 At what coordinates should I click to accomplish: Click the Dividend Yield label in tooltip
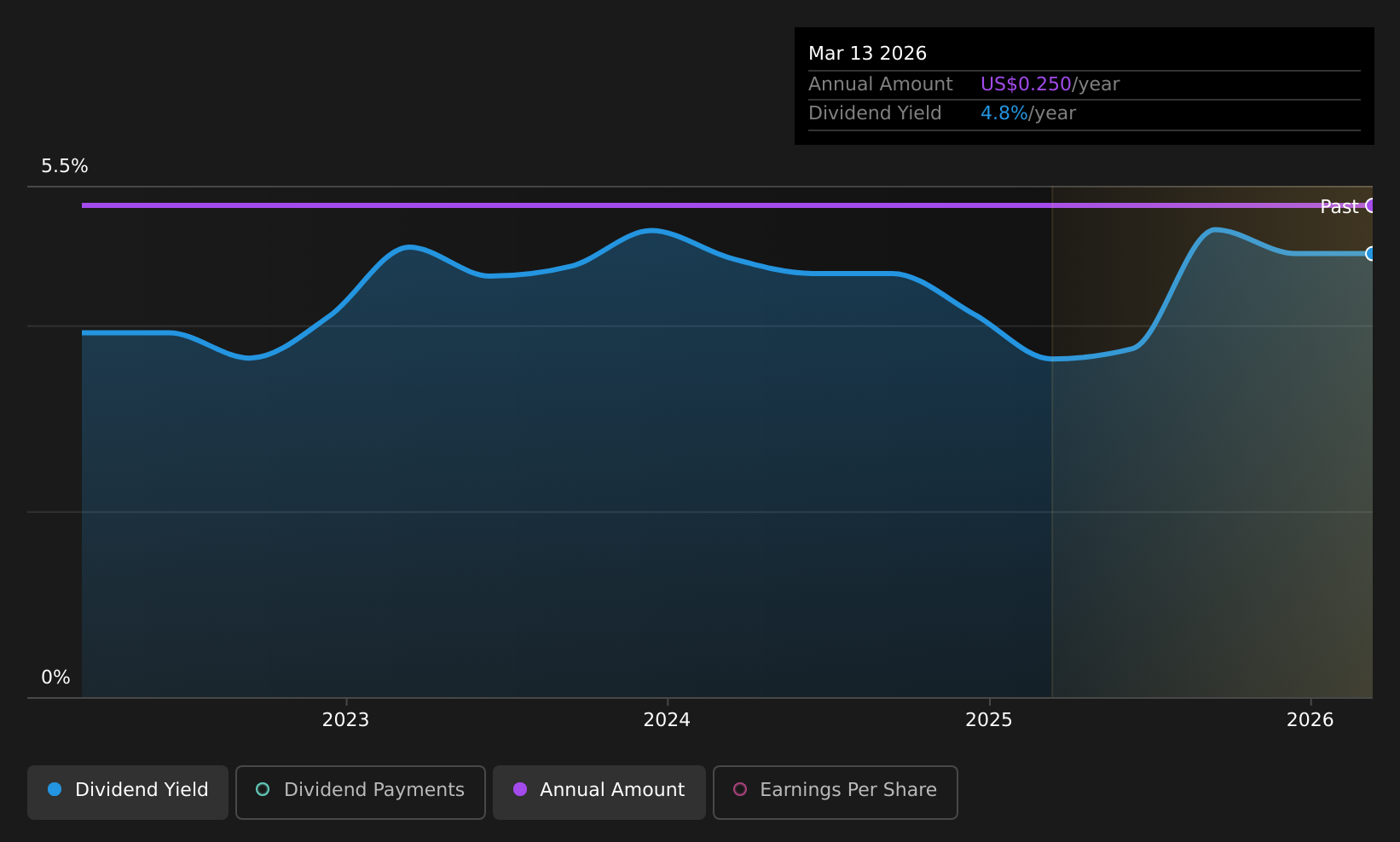click(875, 113)
